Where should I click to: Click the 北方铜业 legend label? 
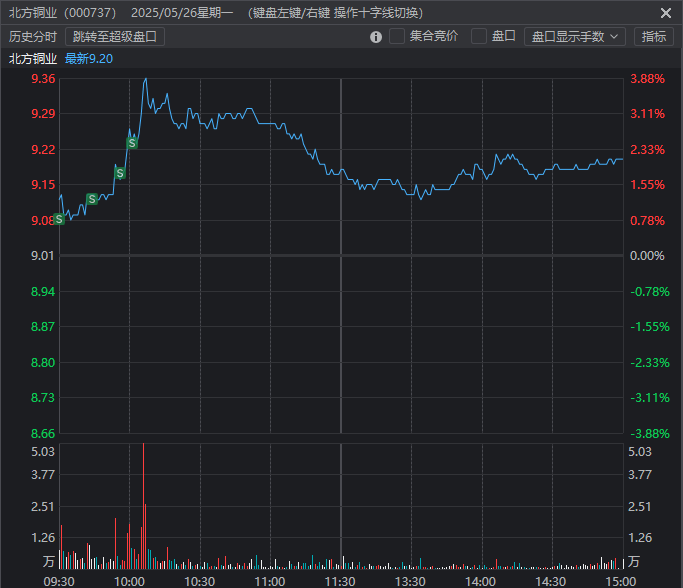[x=33, y=59]
